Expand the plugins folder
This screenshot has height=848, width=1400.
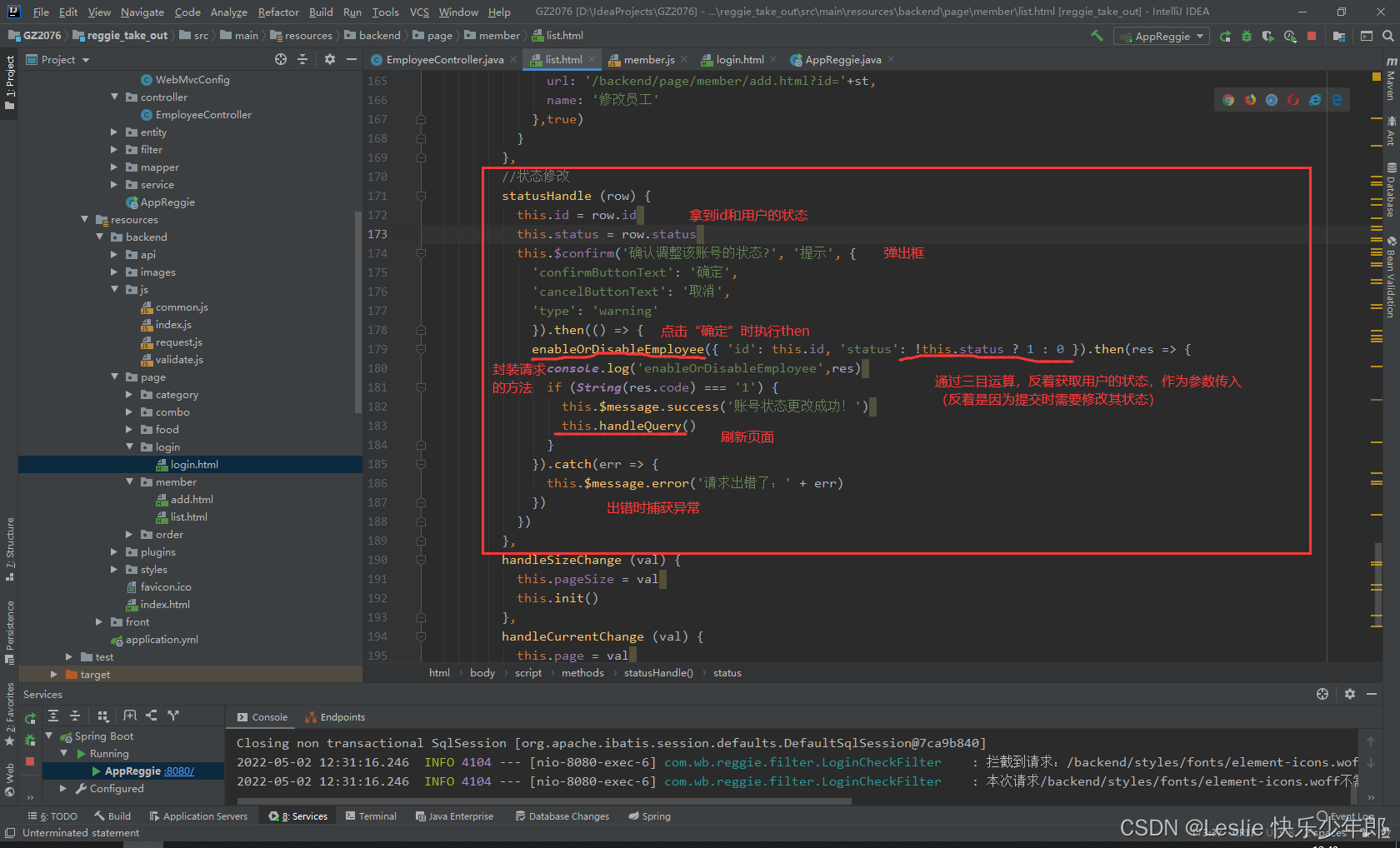click(x=115, y=552)
